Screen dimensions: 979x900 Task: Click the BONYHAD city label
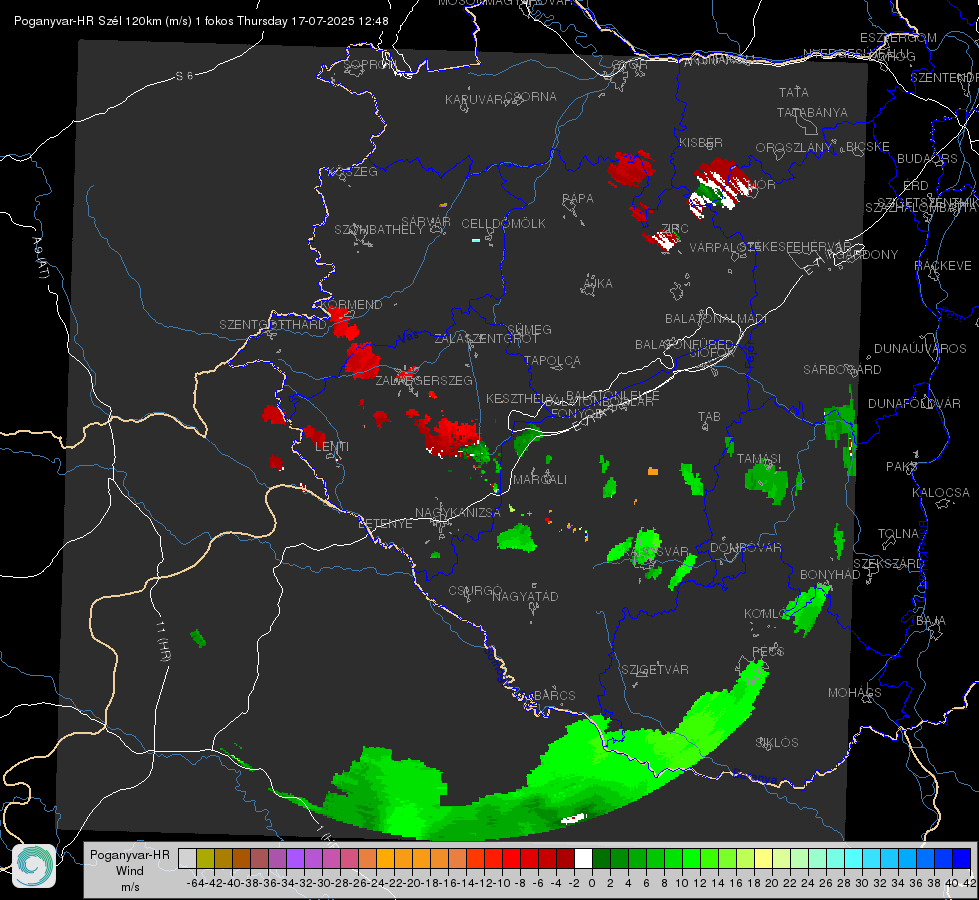pyautogui.click(x=830, y=574)
